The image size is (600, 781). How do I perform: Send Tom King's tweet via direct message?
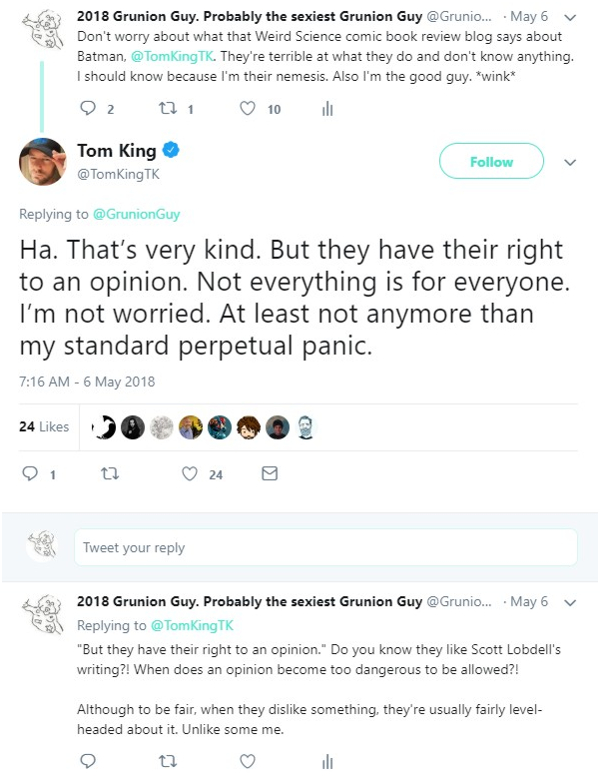click(x=268, y=475)
